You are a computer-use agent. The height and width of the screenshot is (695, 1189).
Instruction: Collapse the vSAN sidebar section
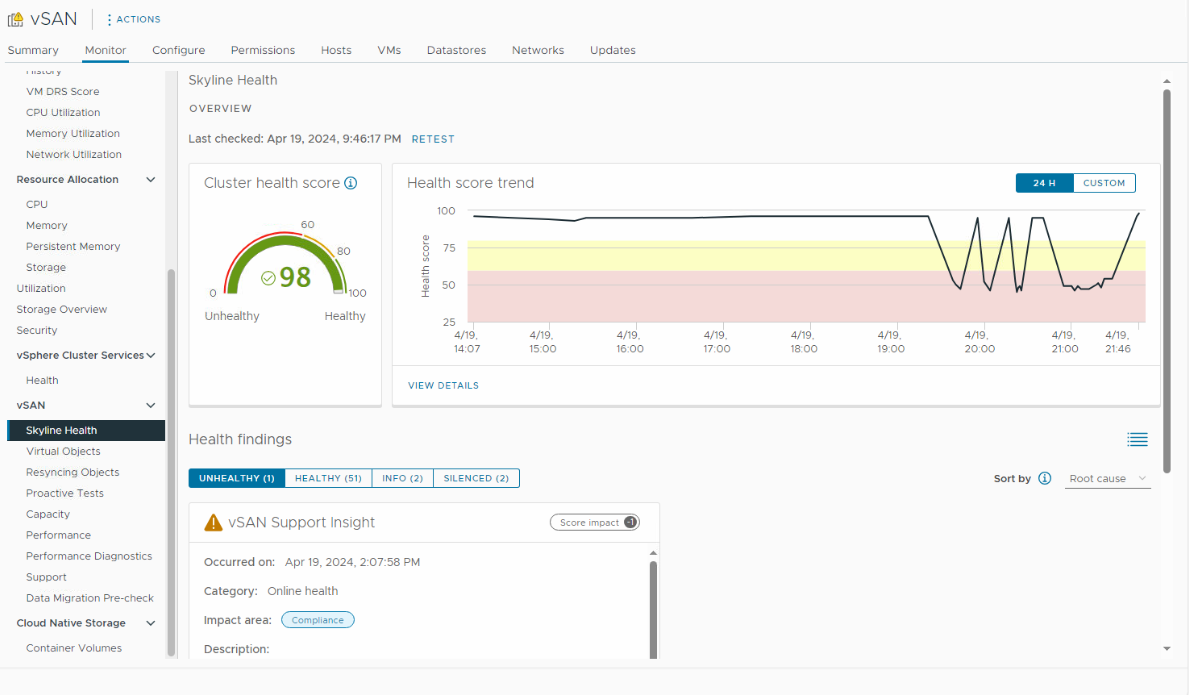(151, 405)
